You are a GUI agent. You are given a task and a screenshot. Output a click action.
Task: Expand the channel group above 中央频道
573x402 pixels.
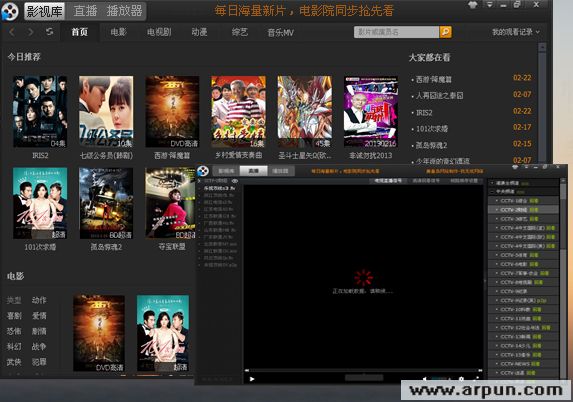(492, 183)
